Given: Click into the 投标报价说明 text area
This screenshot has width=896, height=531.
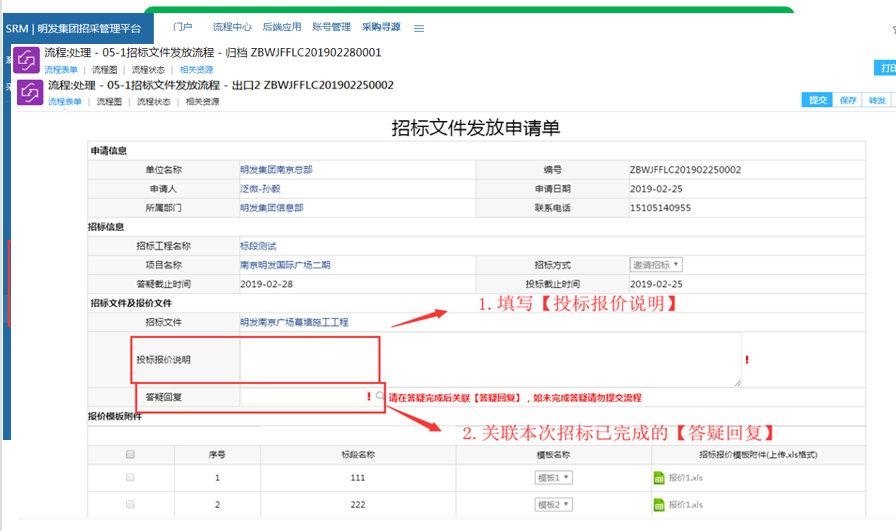Looking at the screenshot, I should [490, 360].
